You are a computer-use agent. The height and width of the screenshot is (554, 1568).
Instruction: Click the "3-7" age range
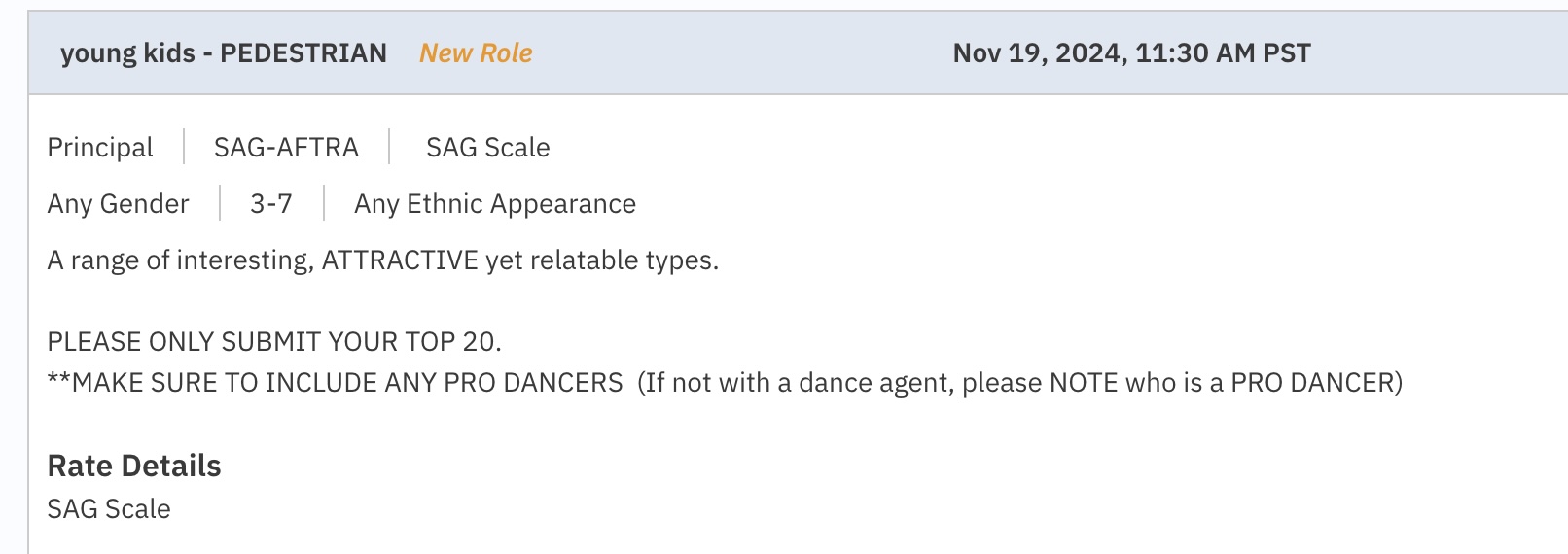click(x=271, y=204)
